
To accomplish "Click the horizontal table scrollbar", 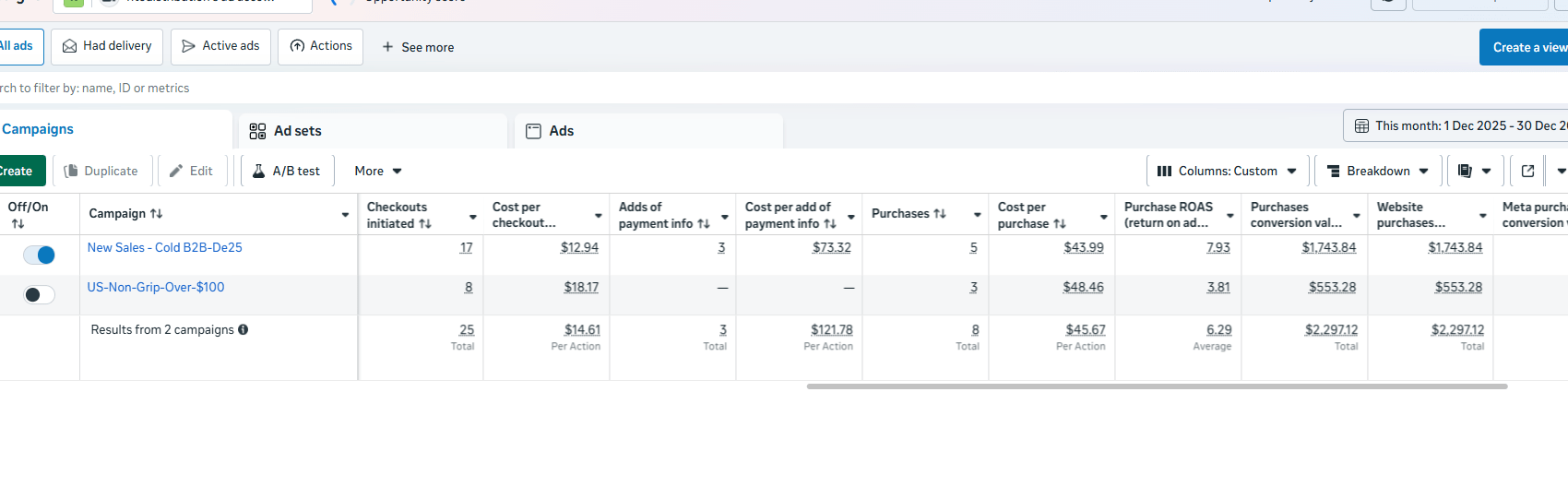I will [1157, 386].
